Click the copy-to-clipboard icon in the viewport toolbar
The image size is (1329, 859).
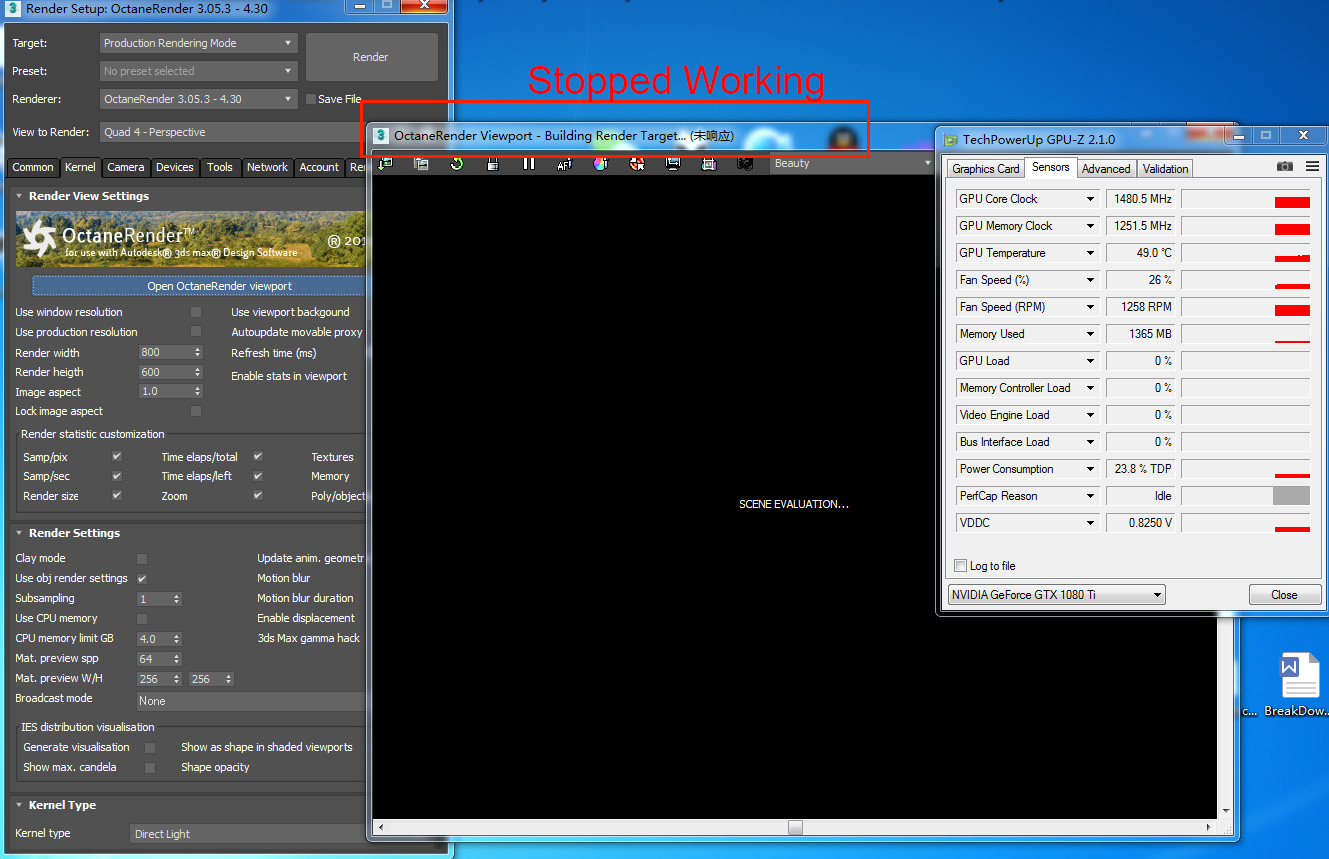pos(421,163)
